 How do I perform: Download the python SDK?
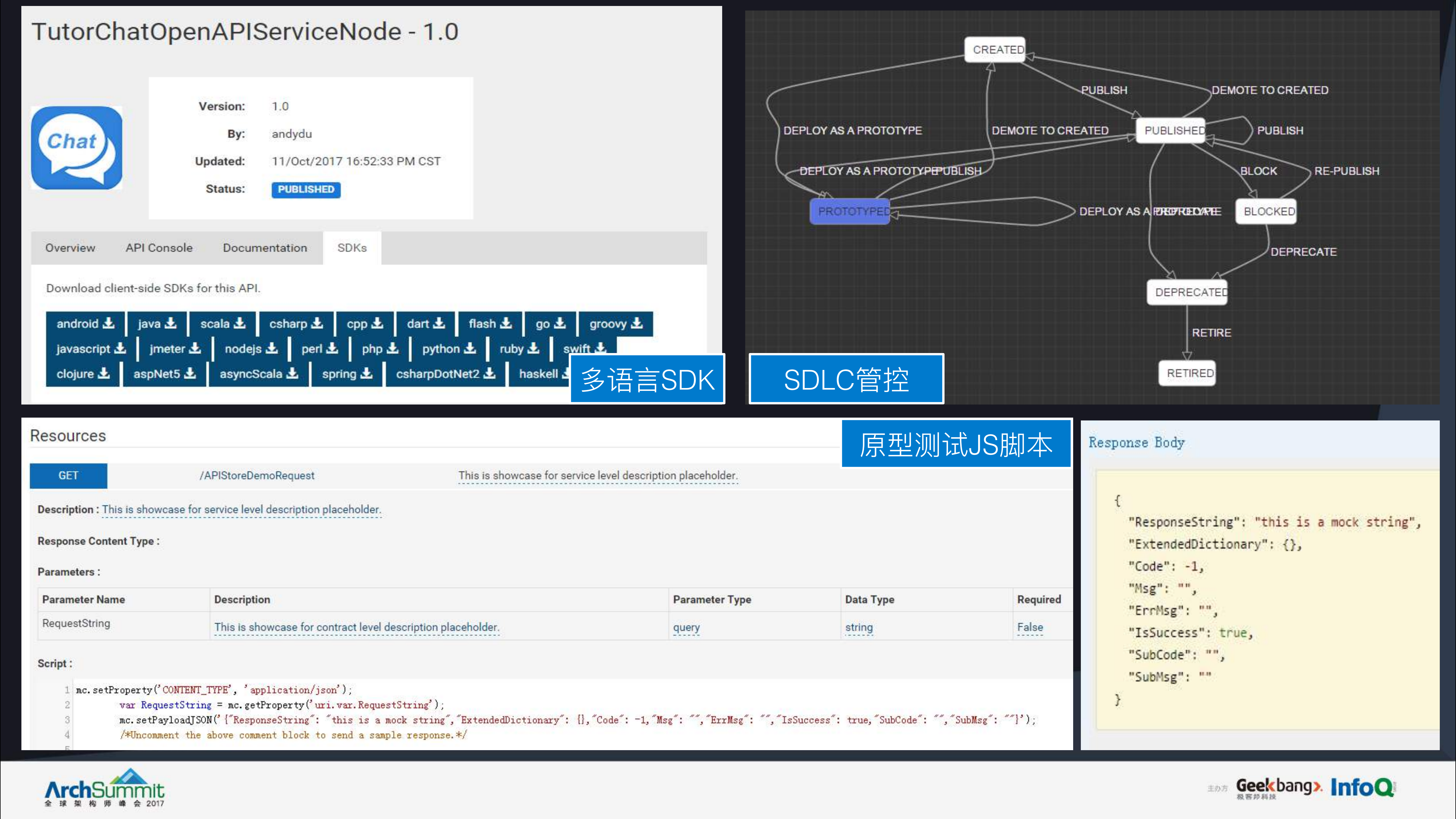coord(447,349)
